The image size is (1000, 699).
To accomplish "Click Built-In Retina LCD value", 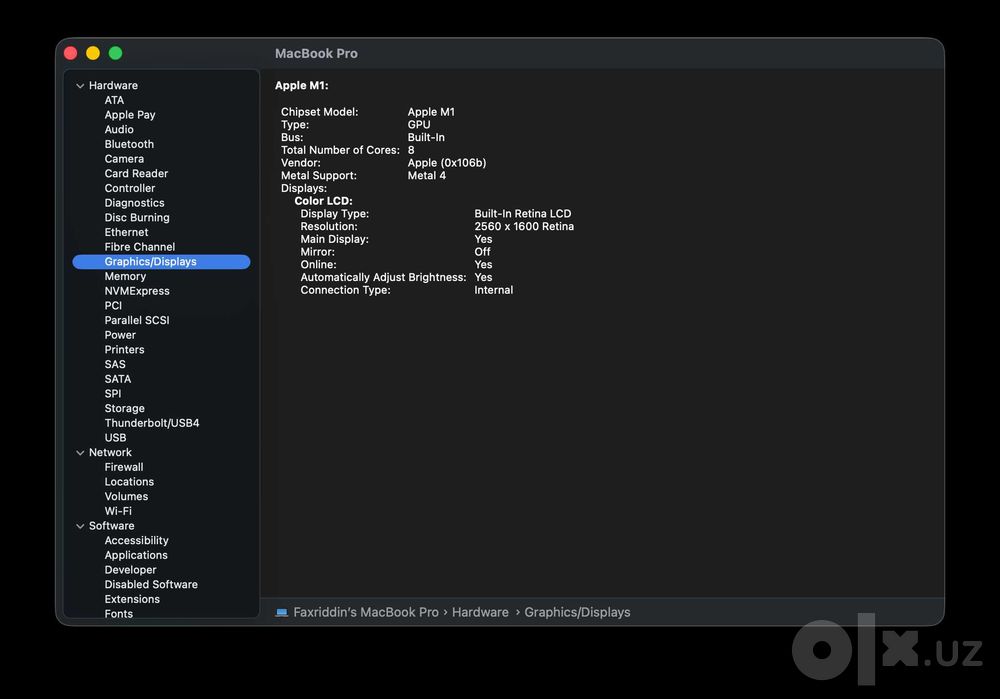I will (x=523, y=214).
